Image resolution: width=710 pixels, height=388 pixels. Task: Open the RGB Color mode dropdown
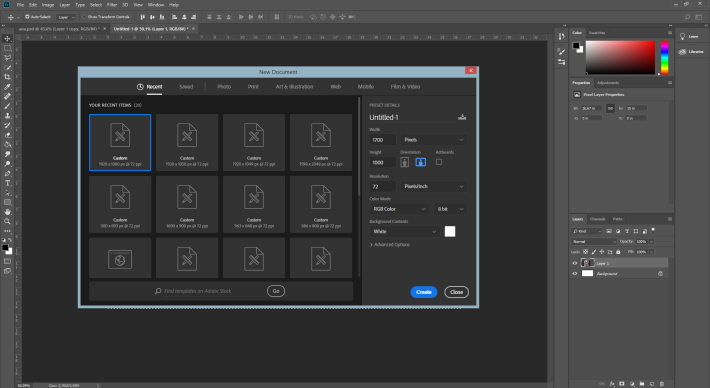pos(399,209)
